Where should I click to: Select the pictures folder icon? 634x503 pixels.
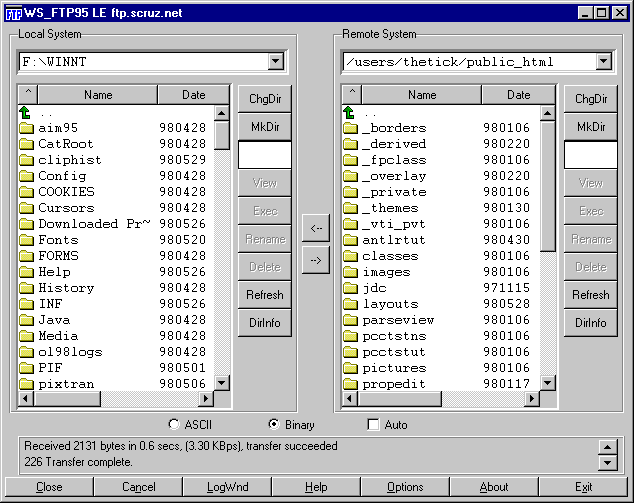[351, 368]
